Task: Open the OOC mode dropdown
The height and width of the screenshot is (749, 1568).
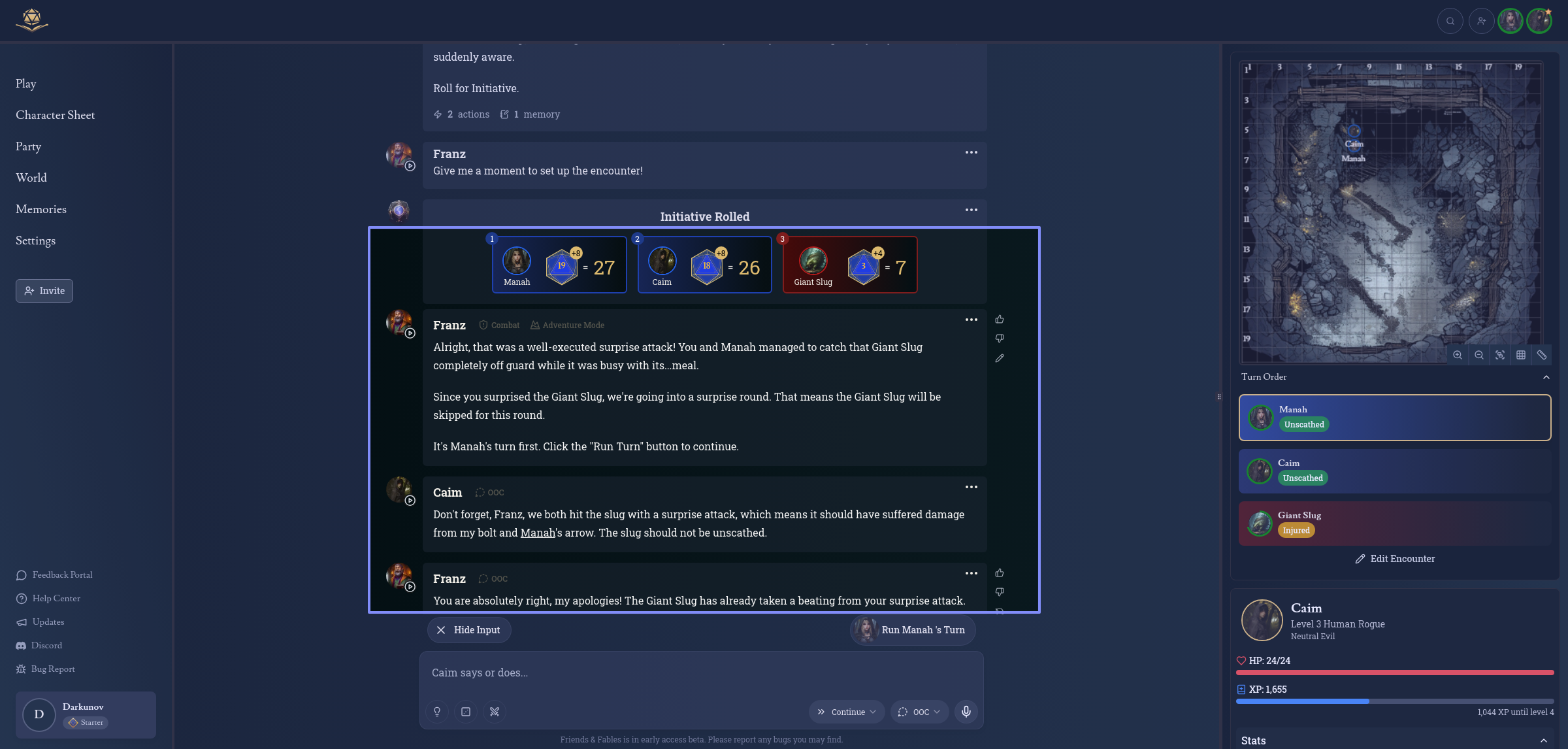Action: pos(919,712)
